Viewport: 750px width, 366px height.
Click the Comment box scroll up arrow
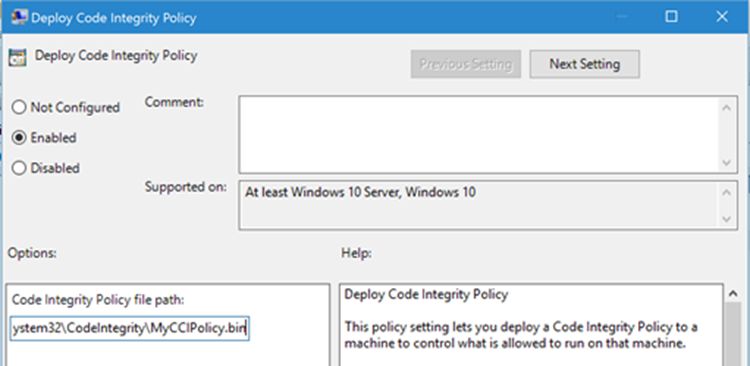pos(727,108)
